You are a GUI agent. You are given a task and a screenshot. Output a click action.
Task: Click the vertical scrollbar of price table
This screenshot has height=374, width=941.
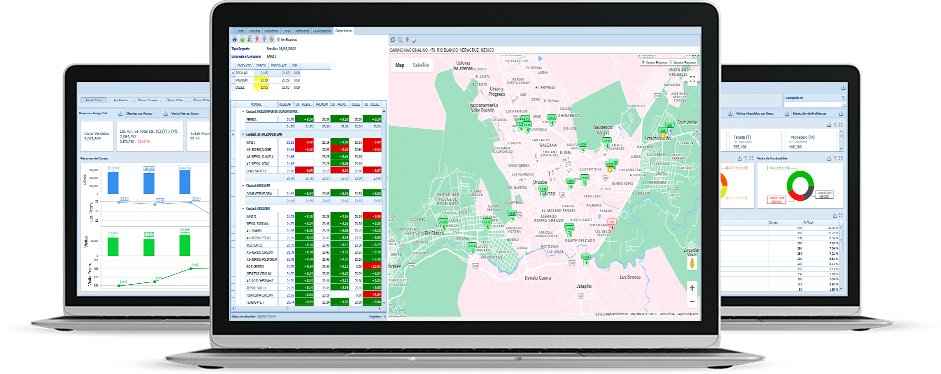(385, 207)
